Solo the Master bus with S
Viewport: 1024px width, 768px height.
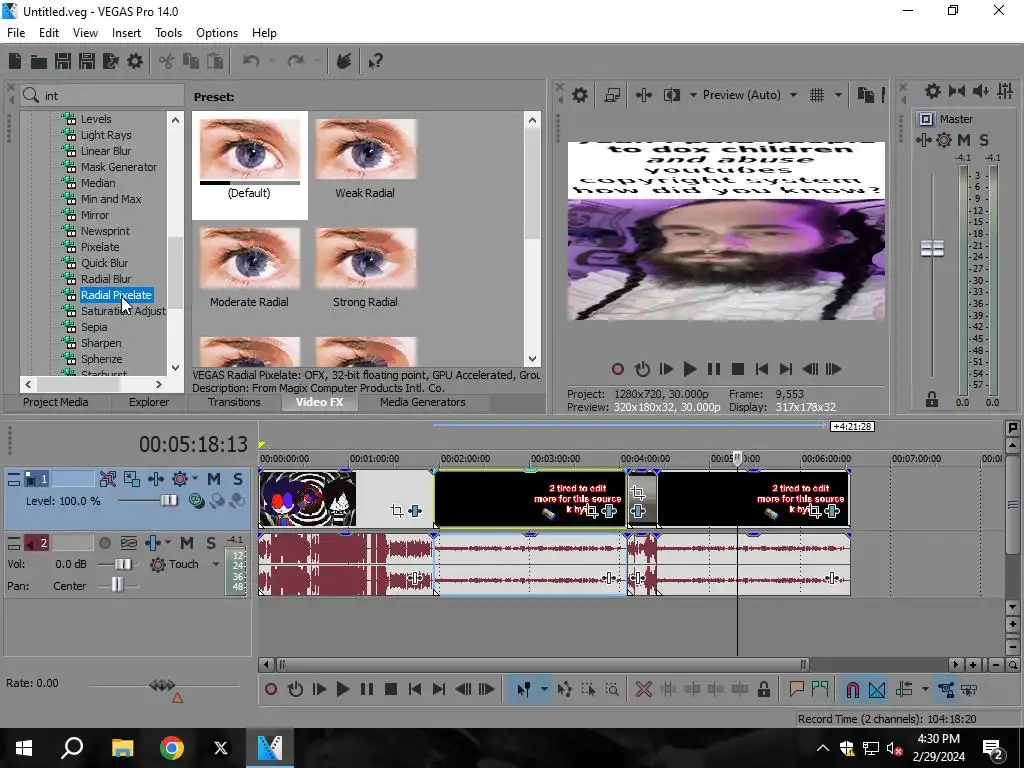tap(984, 140)
